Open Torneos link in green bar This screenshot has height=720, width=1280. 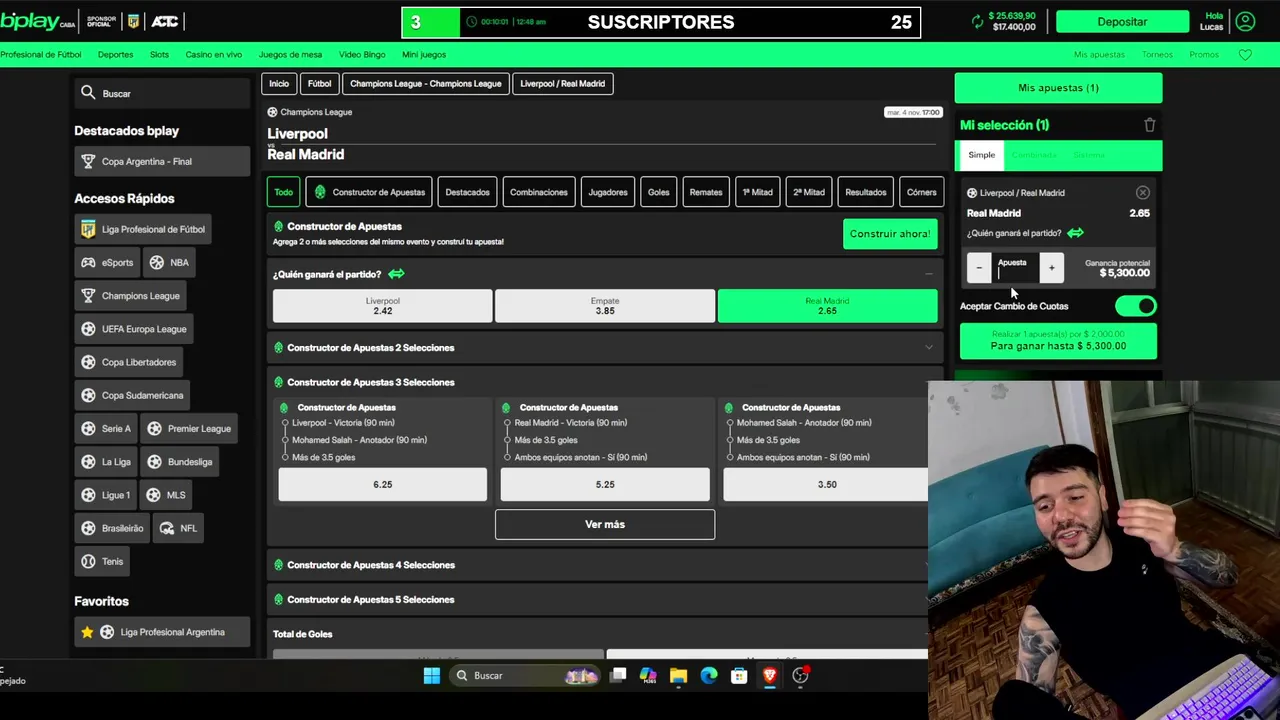(1157, 55)
